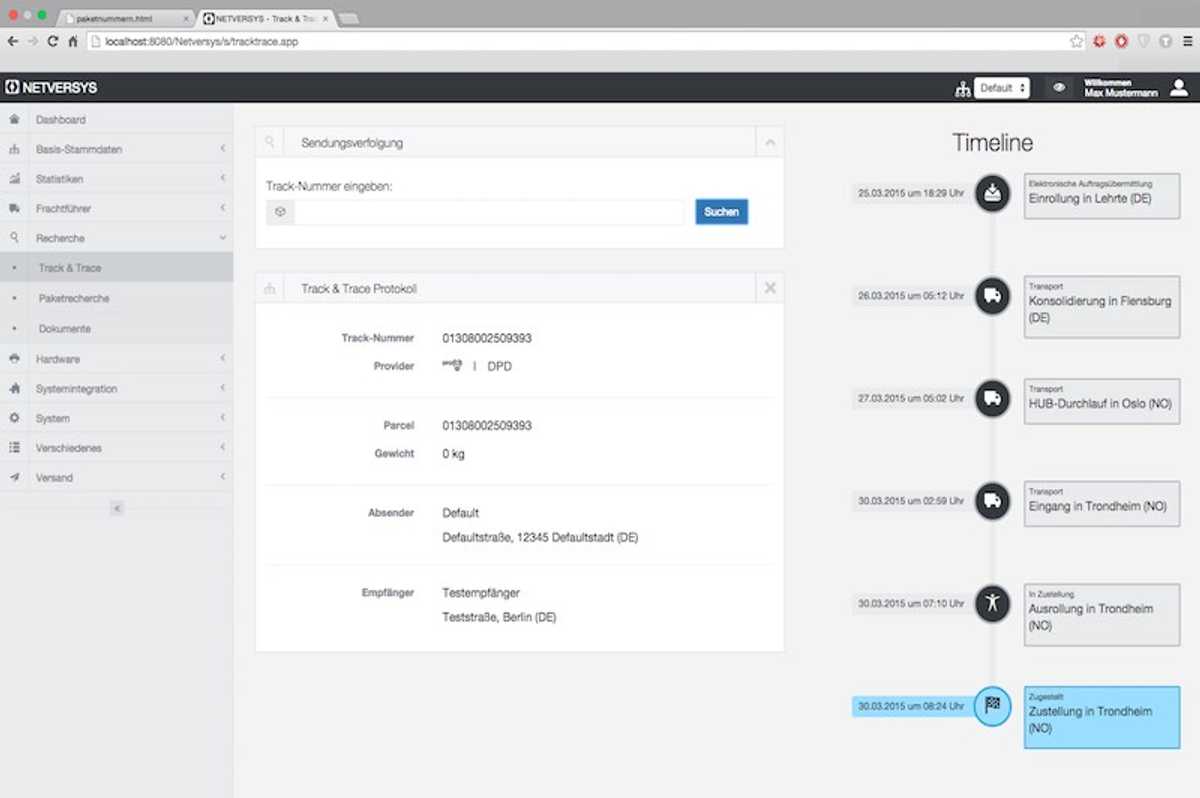Image resolution: width=1200 pixels, height=798 pixels.
Task: Click the user profile icon top right
Action: pos(1178,88)
